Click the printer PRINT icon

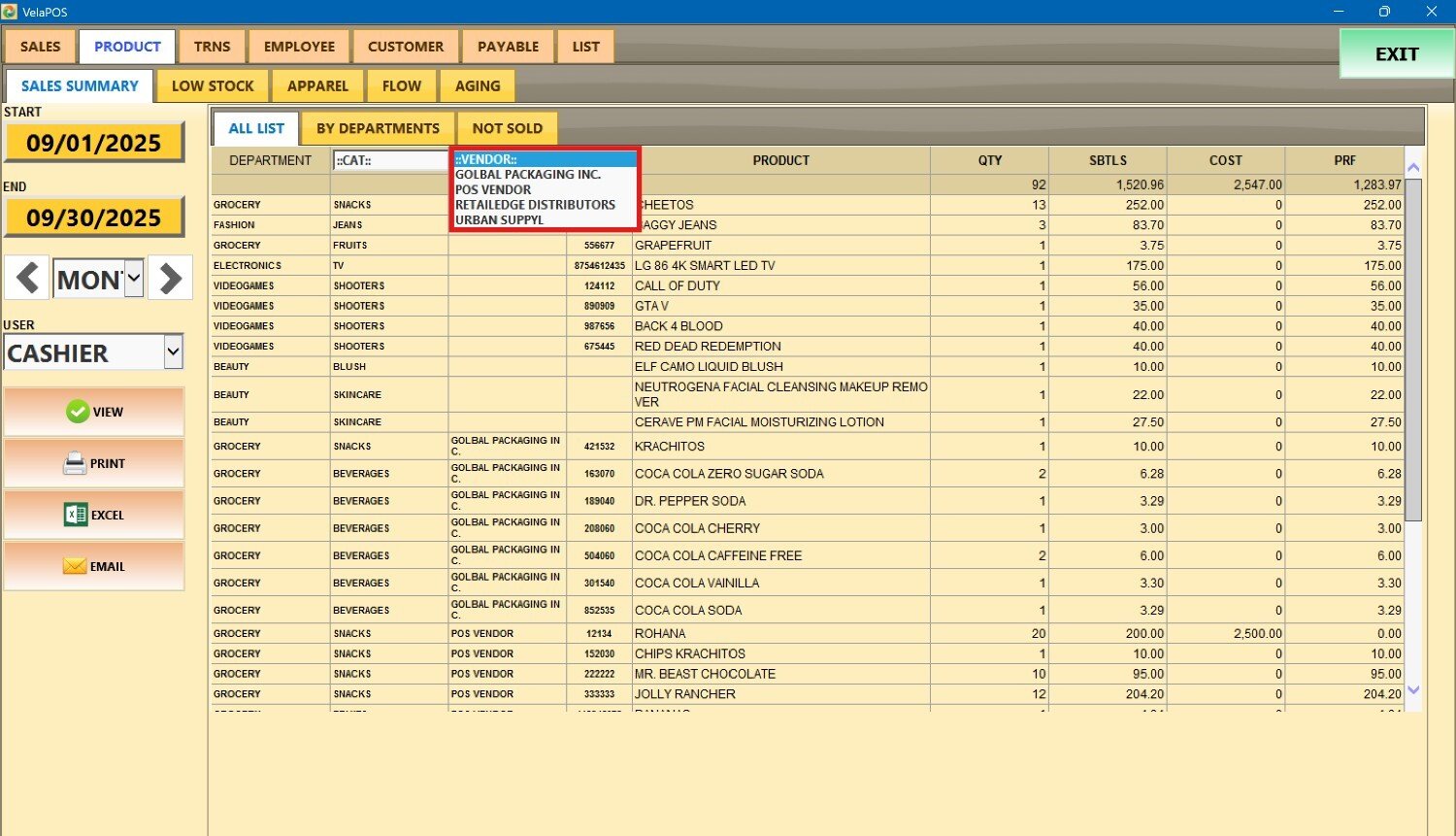pyautogui.click(x=75, y=463)
